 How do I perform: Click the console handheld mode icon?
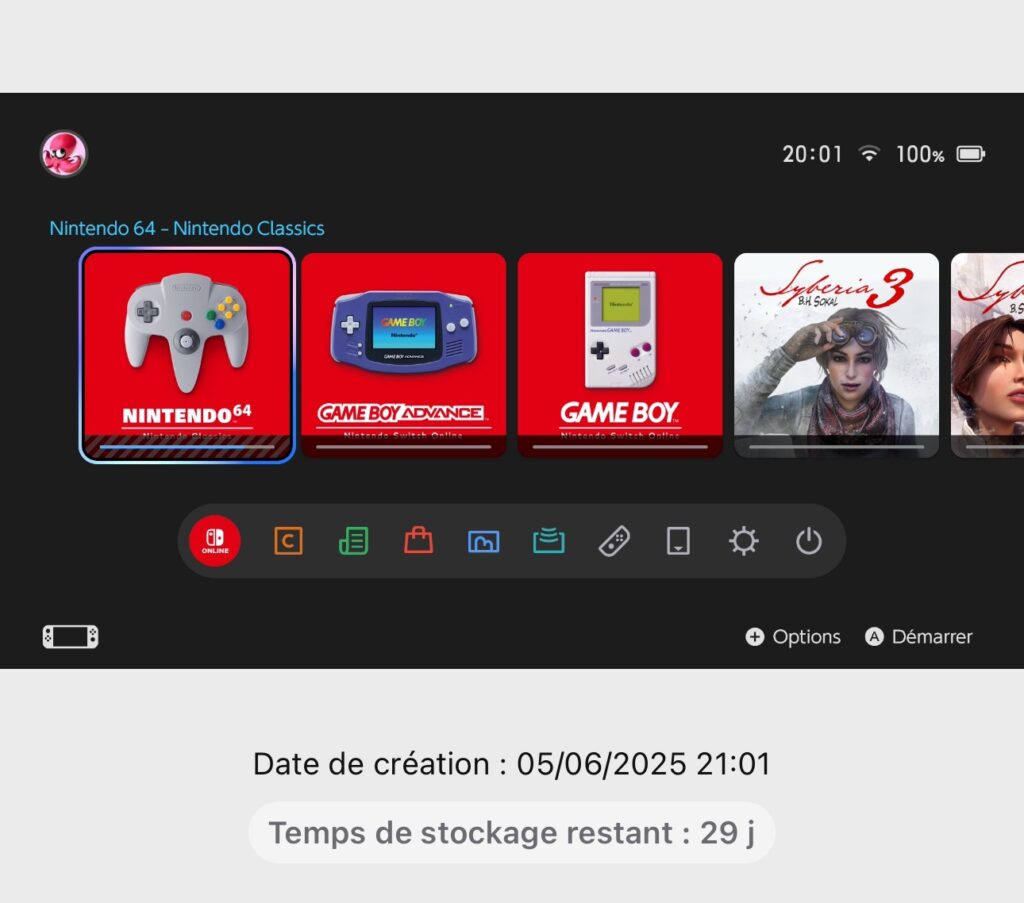71,637
